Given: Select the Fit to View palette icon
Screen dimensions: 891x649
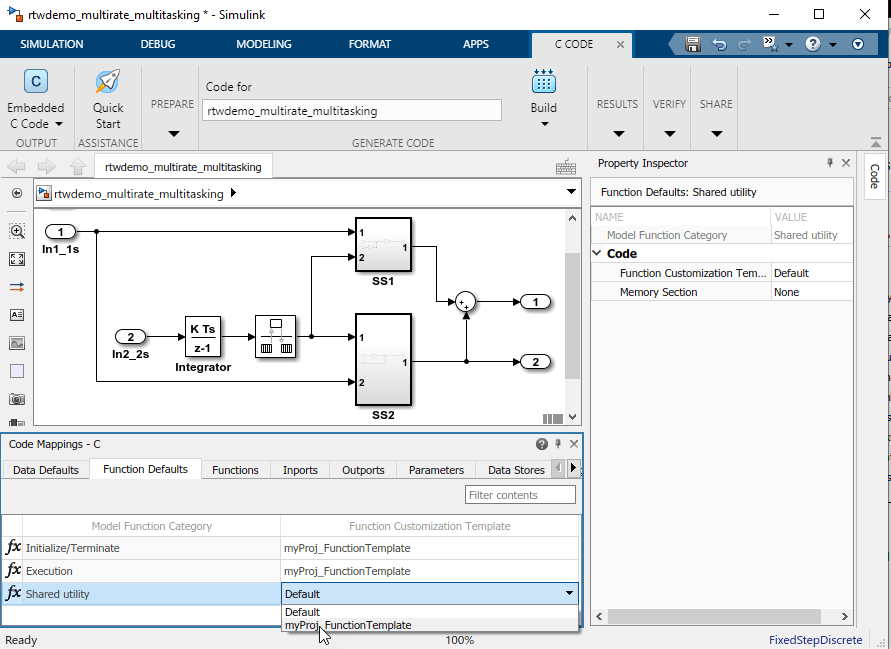Looking at the screenshot, I should [x=17, y=259].
